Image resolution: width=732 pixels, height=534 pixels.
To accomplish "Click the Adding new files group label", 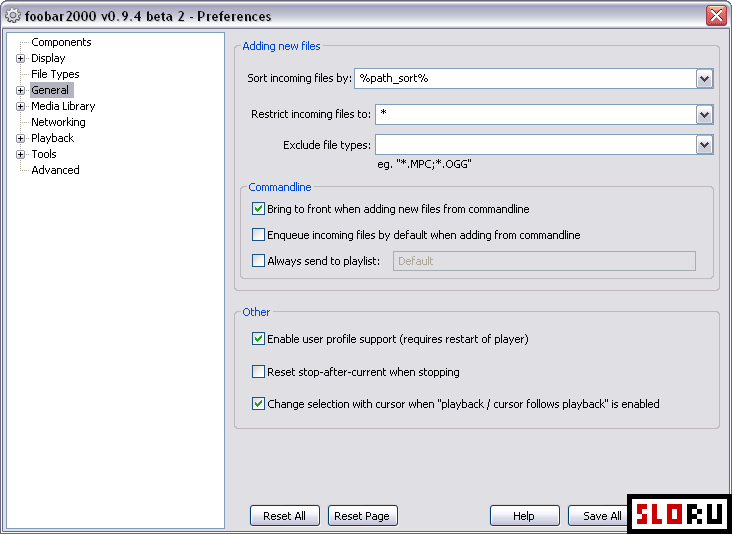I will (282, 46).
